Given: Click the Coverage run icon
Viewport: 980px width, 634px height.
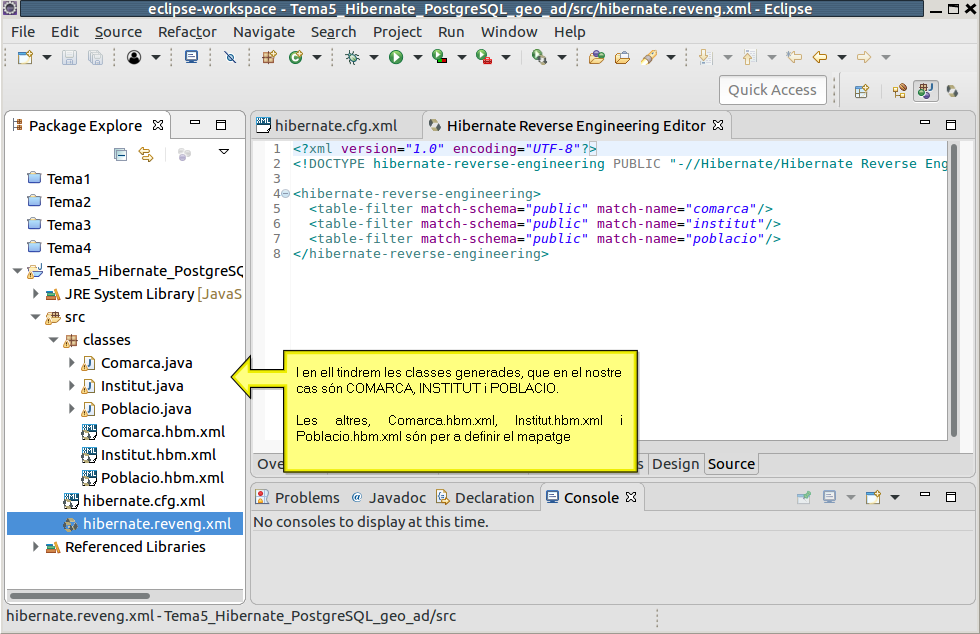Looking at the screenshot, I should coord(440,58).
